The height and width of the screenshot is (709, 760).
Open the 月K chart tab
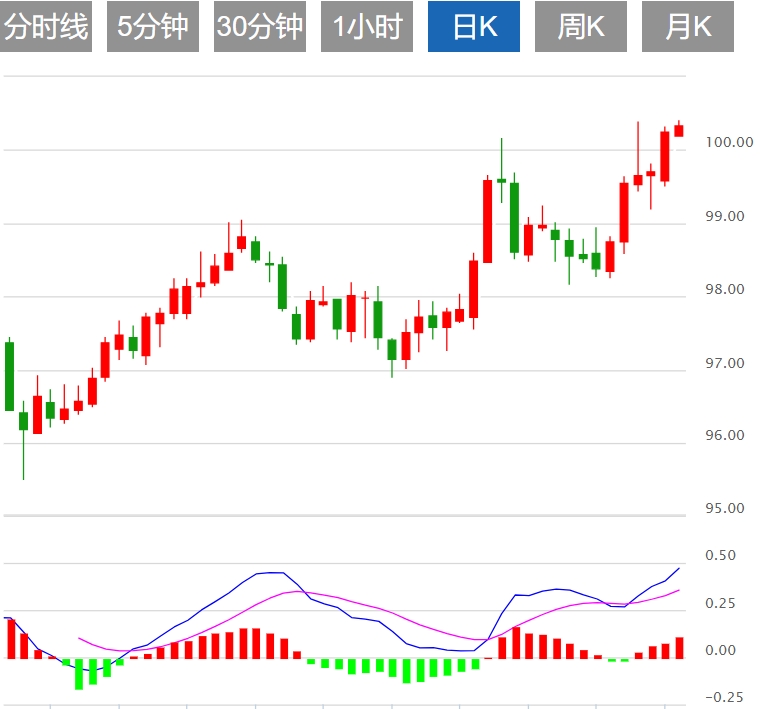point(688,26)
